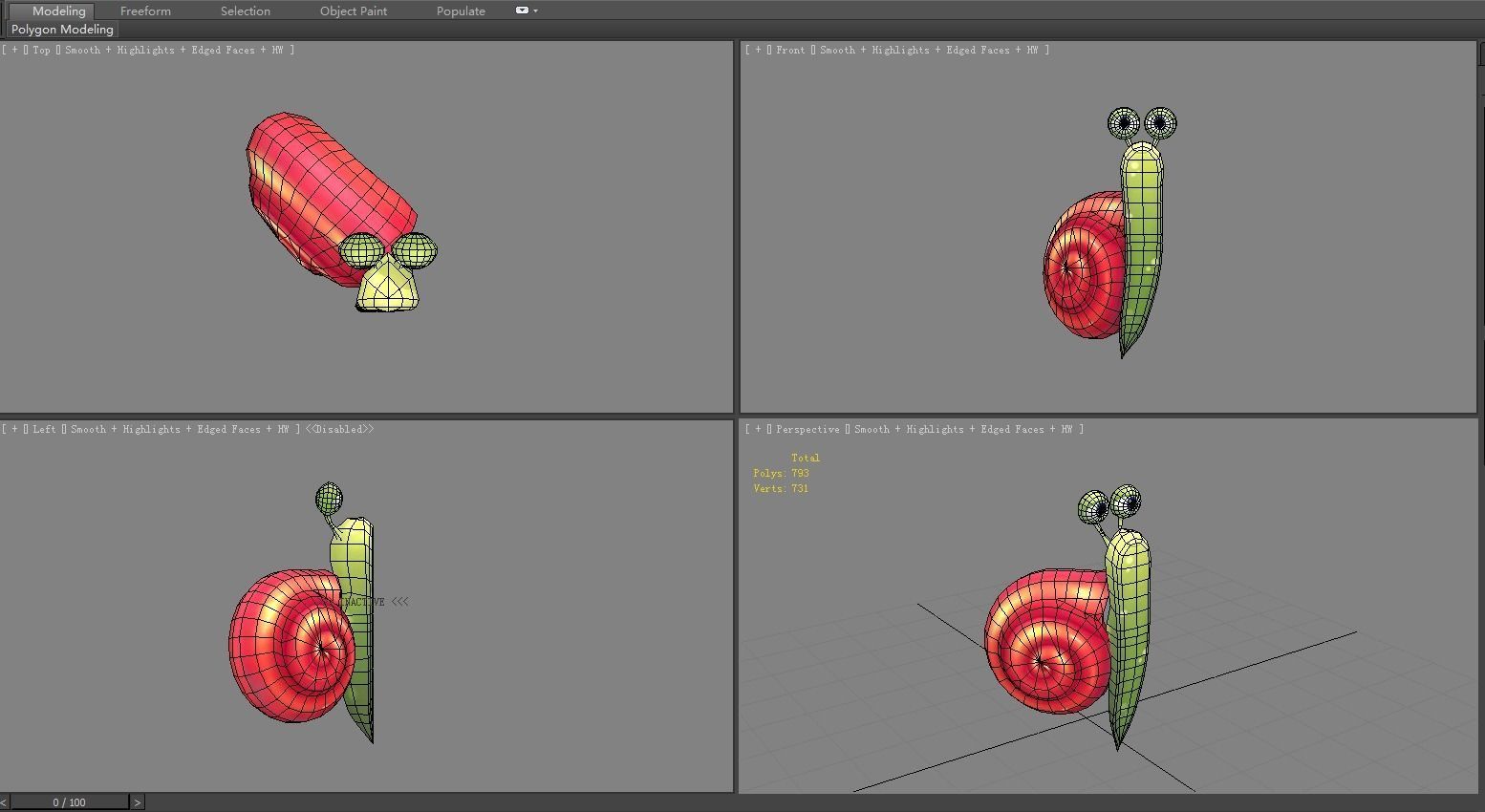Viewport: 1485px width, 812px height.
Task: Open the Perspective viewport shading label menu
Action: 963,429
